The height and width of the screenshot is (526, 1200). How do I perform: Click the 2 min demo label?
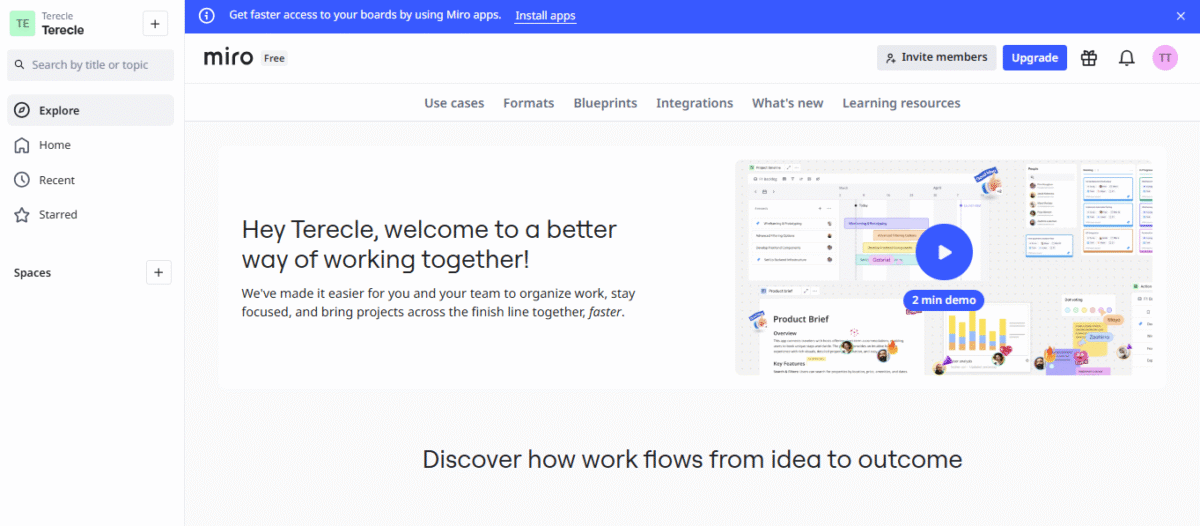coord(944,300)
